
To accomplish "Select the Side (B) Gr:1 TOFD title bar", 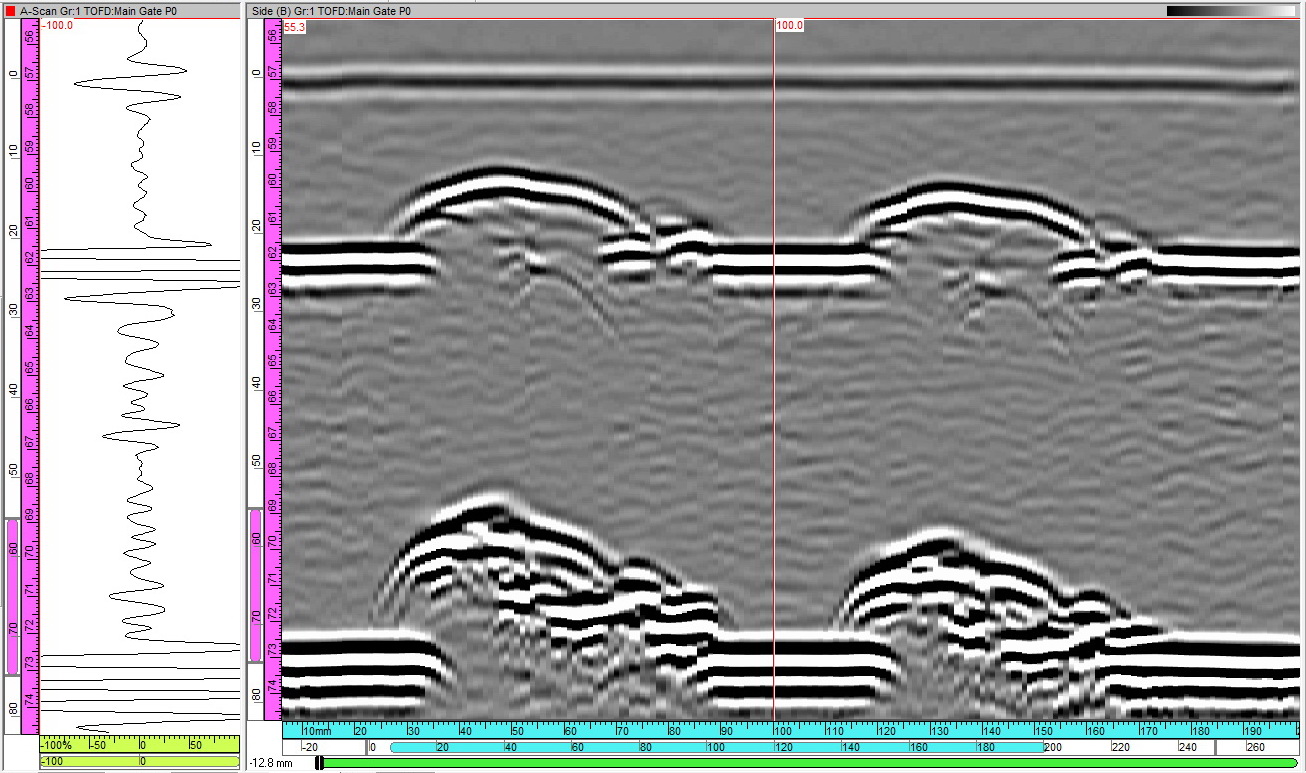I will (775, 10).
